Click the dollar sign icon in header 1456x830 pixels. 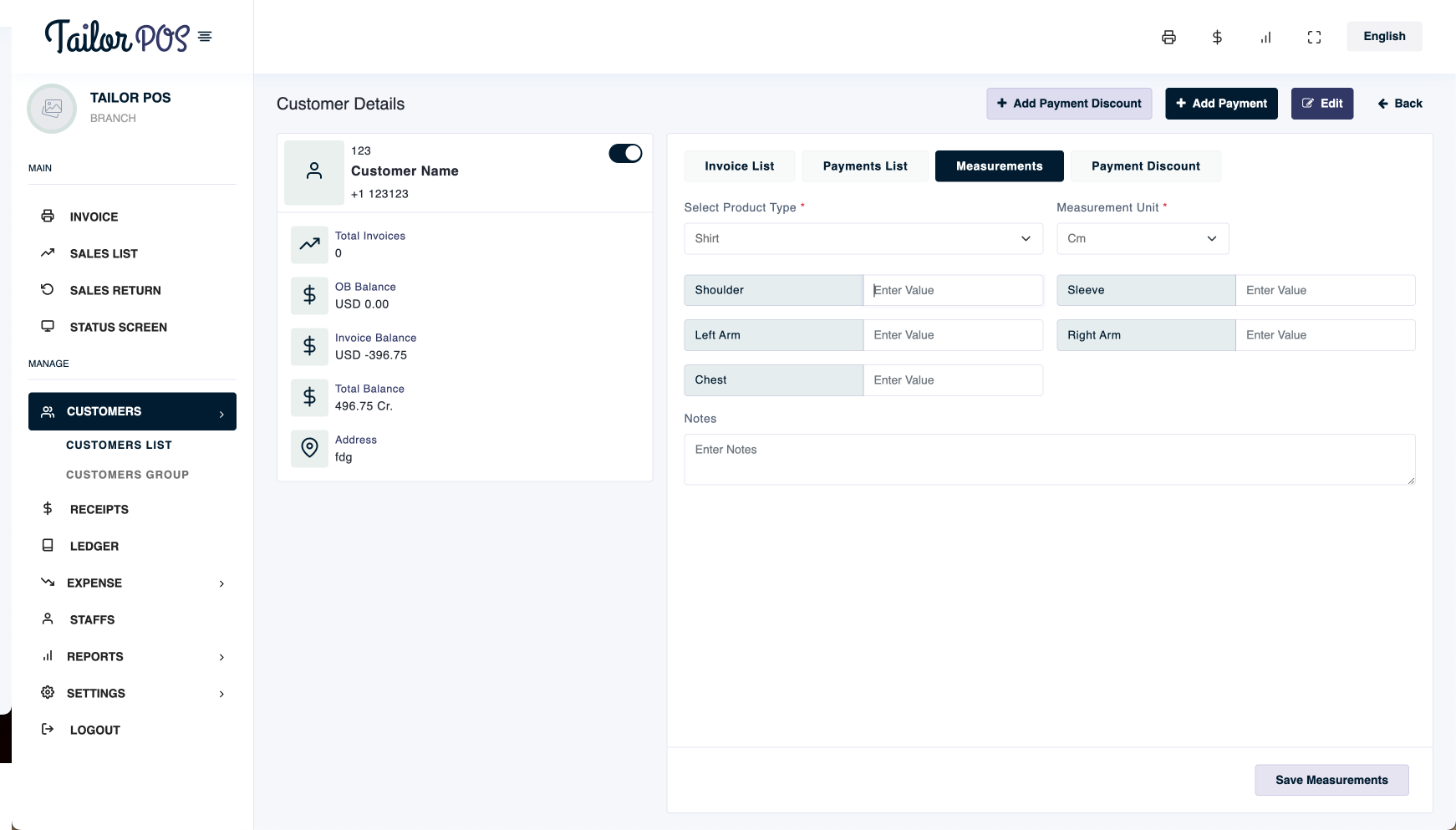point(1217,37)
